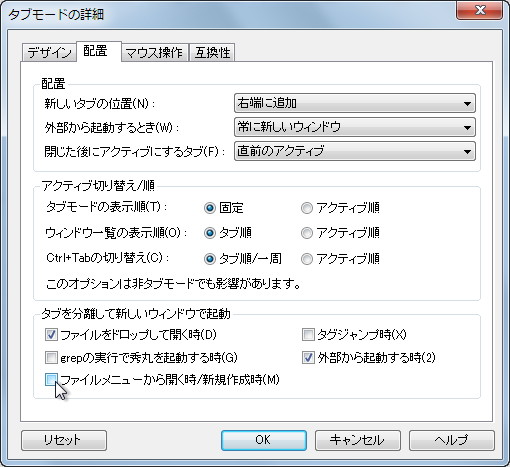510x467 pixels.
Task: Click the このオプションは非タブモードでも影響があります note
Action: coord(173,284)
